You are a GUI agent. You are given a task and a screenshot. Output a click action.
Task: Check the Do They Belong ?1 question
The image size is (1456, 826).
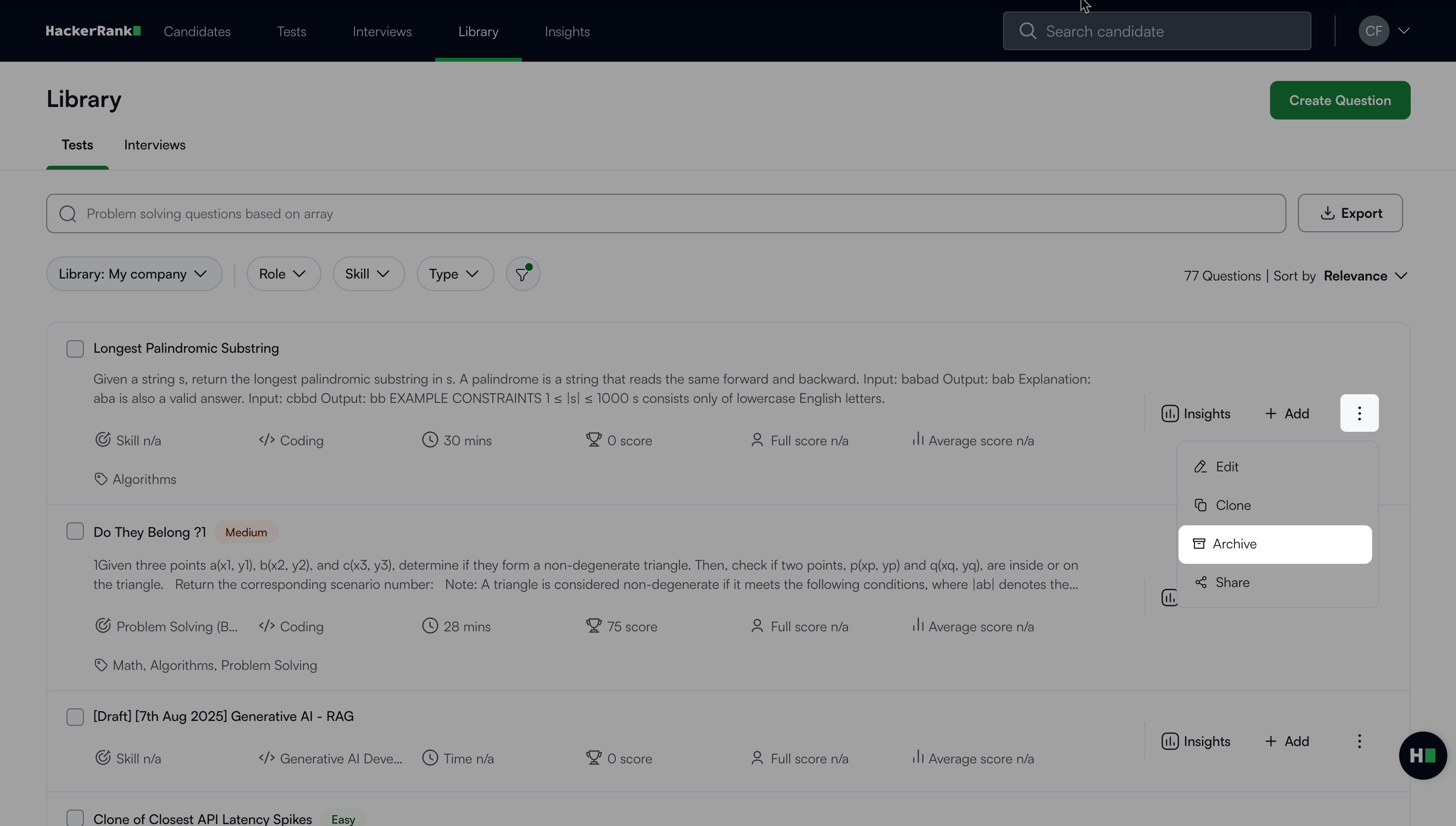point(75,532)
